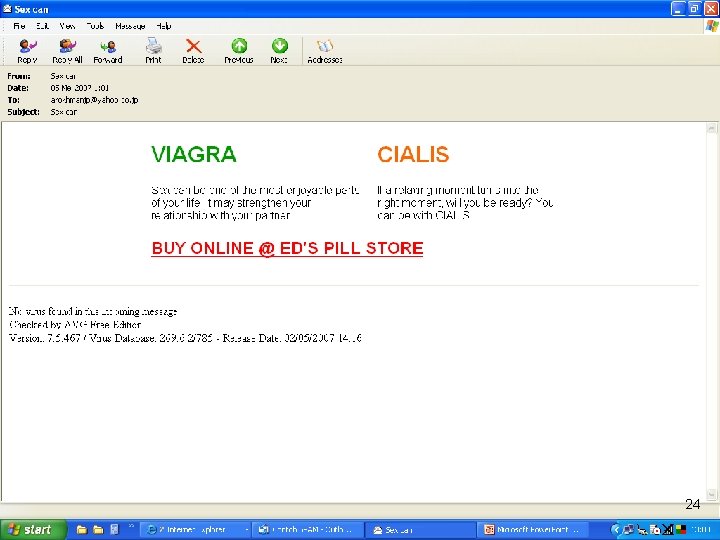Open the Windows Start menu
This screenshot has width=720, height=540.
pos(32,530)
